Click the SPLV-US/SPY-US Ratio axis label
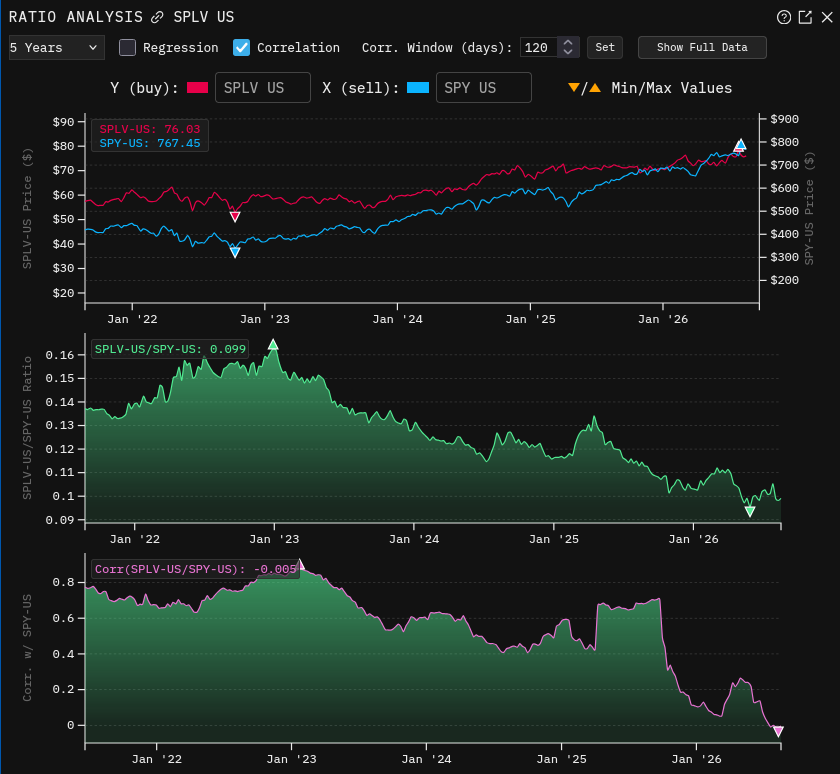The height and width of the screenshot is (774, 840). [x=27, y=428]
